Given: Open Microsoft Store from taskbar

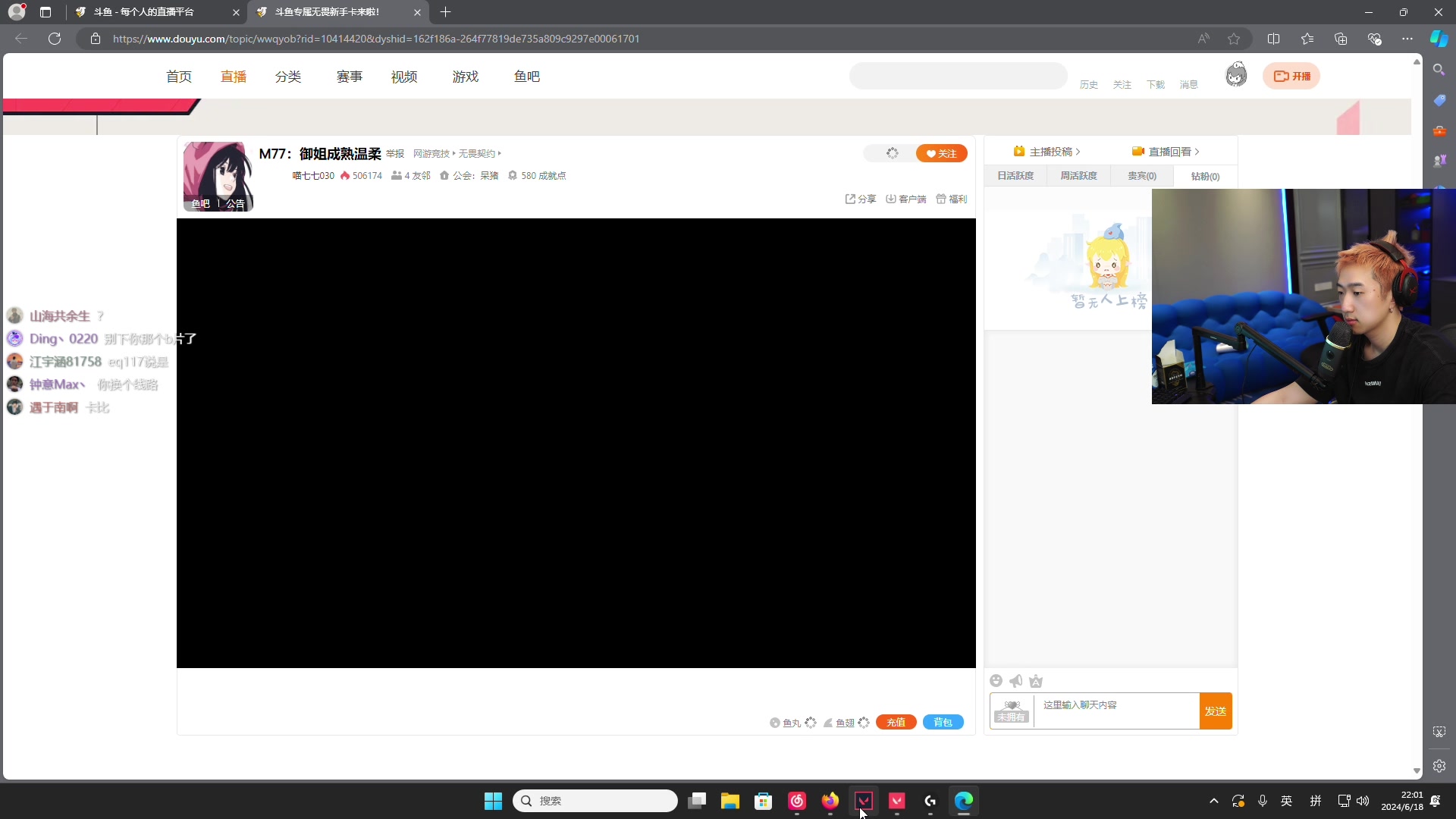Looking at the screenshot, I should [764, 801].
